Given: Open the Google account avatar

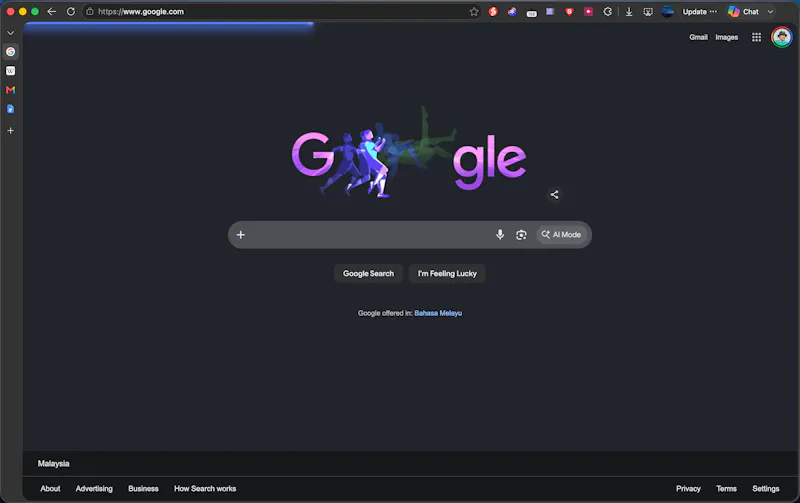Looking at the screenshot, I should point(782,37).
